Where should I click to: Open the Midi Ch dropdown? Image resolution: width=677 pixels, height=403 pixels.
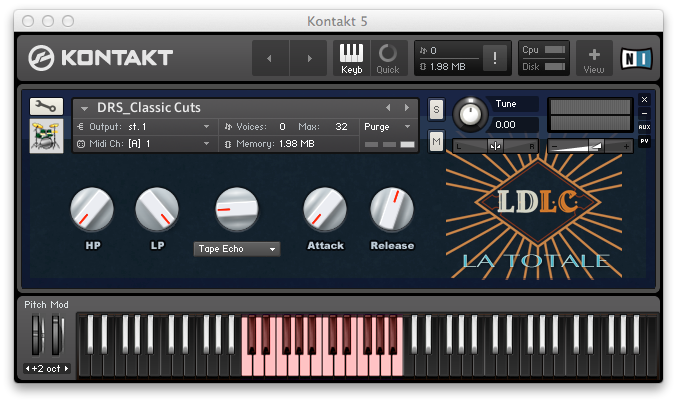click(146, 143)
